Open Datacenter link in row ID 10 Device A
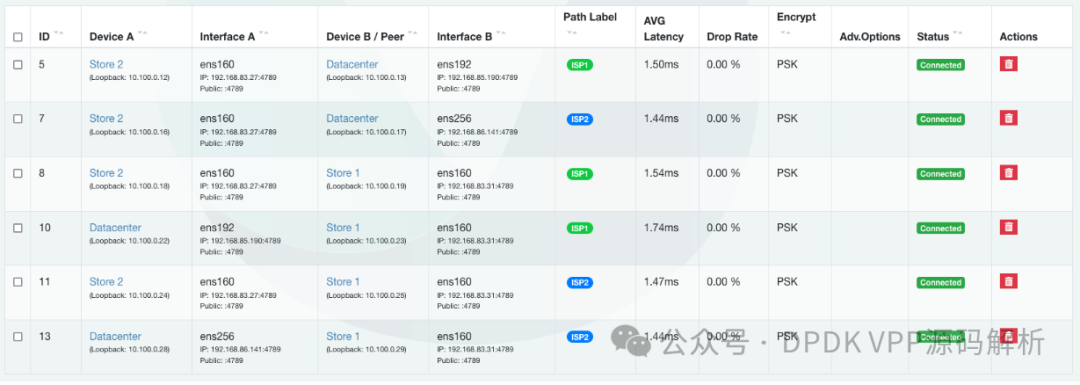The height and width of the screenshot is (385, 1080). coord(115,227)
